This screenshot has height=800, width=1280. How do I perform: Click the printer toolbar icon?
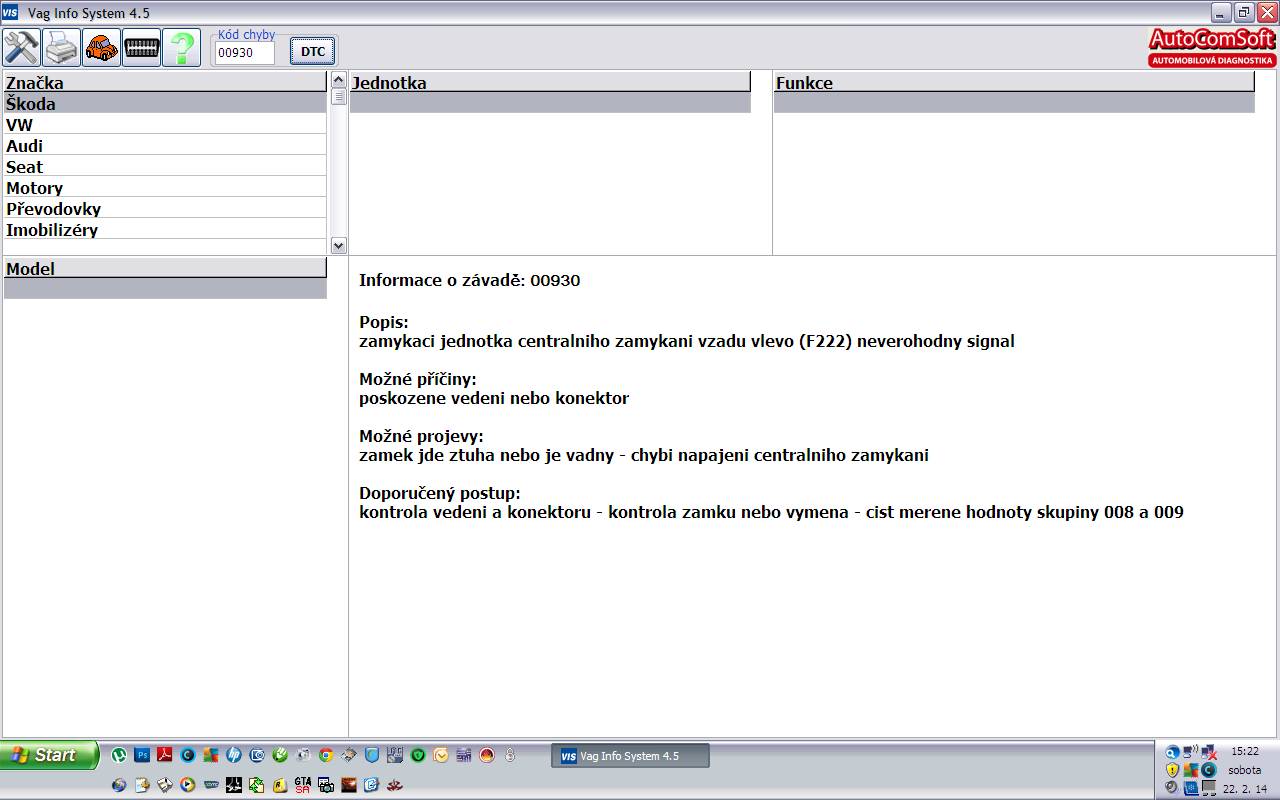coord(61,47)
